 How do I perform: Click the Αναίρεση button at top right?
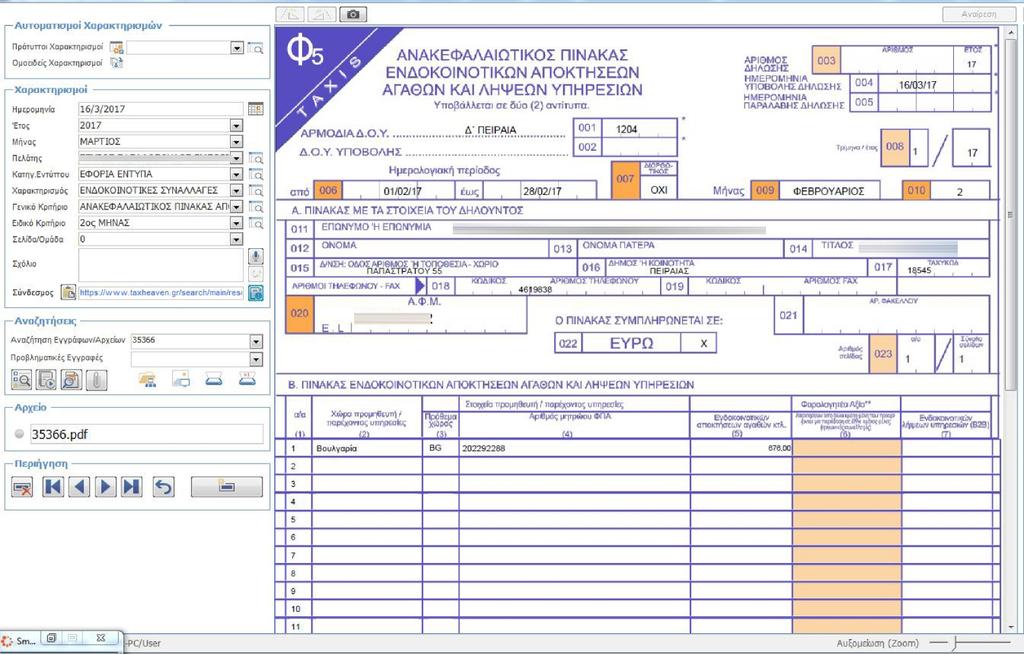(979, 14)
